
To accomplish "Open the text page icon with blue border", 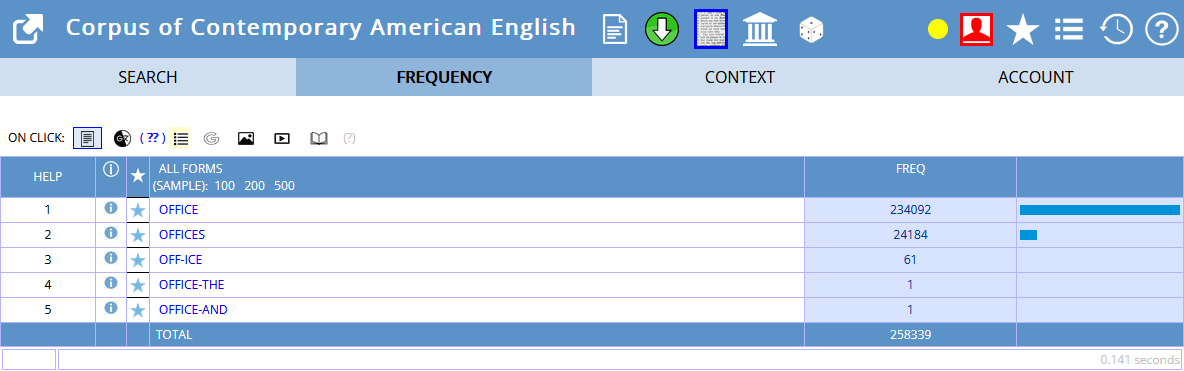I will [x=711, y=29].
